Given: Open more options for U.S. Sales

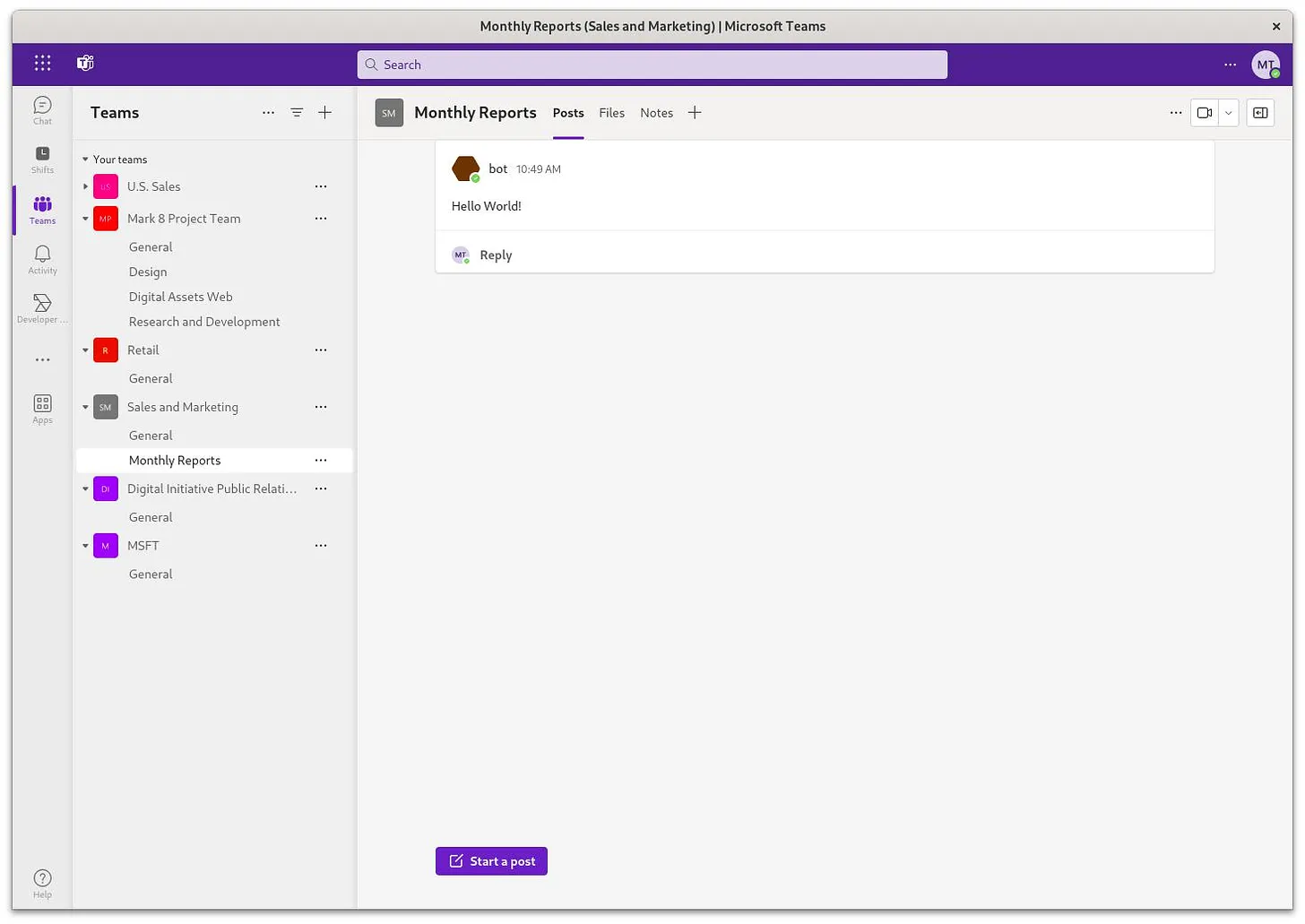Looking at the screenshot, I should click(x=321, y=186).
